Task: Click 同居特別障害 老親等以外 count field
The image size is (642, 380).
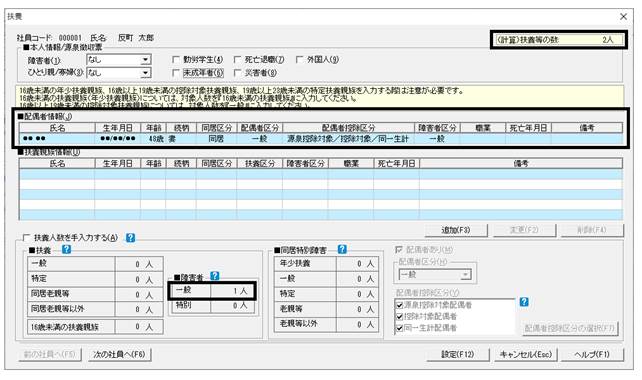Action: point(357,324)
